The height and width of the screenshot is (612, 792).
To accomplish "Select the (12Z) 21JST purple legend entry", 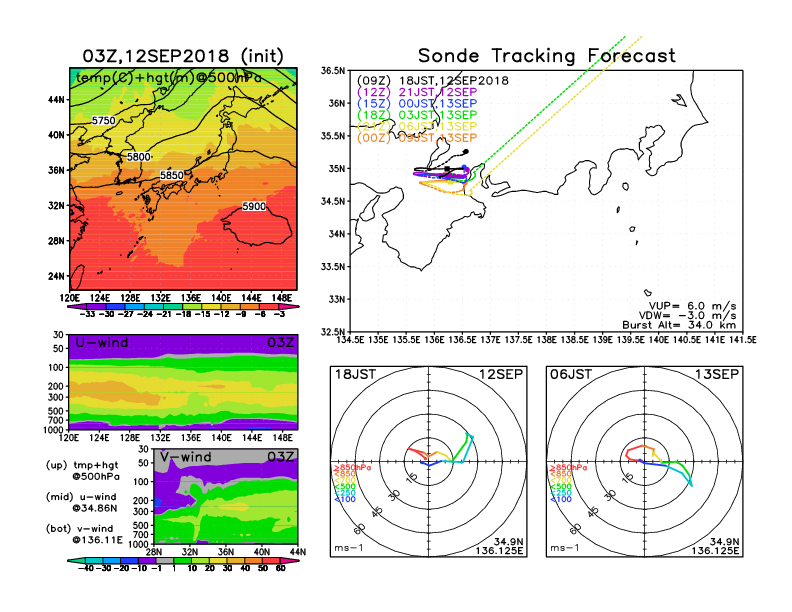I will (x=430, y=92).
